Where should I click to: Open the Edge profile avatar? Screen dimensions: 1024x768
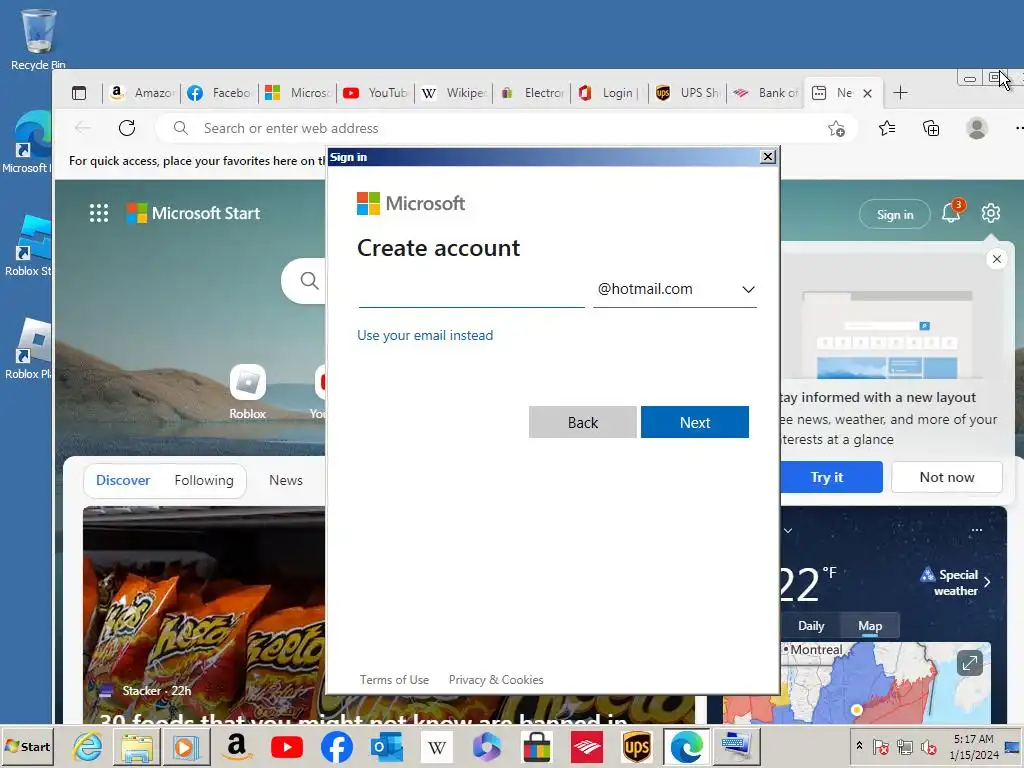click(977, 128)
